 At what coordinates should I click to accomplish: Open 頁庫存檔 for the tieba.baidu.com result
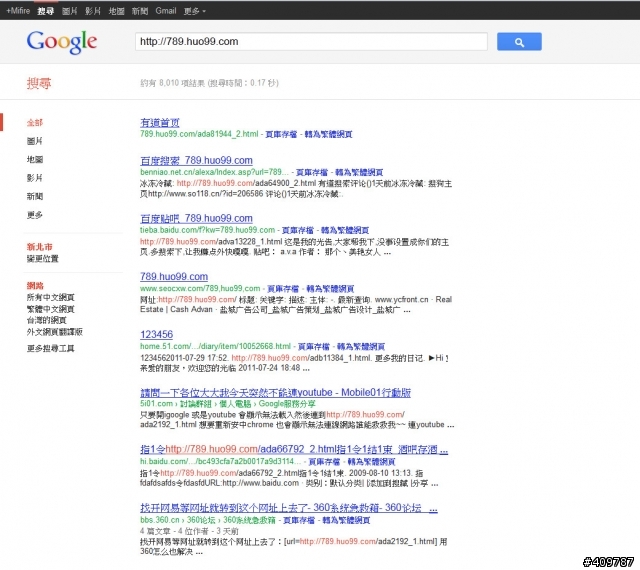click(298, 230)
